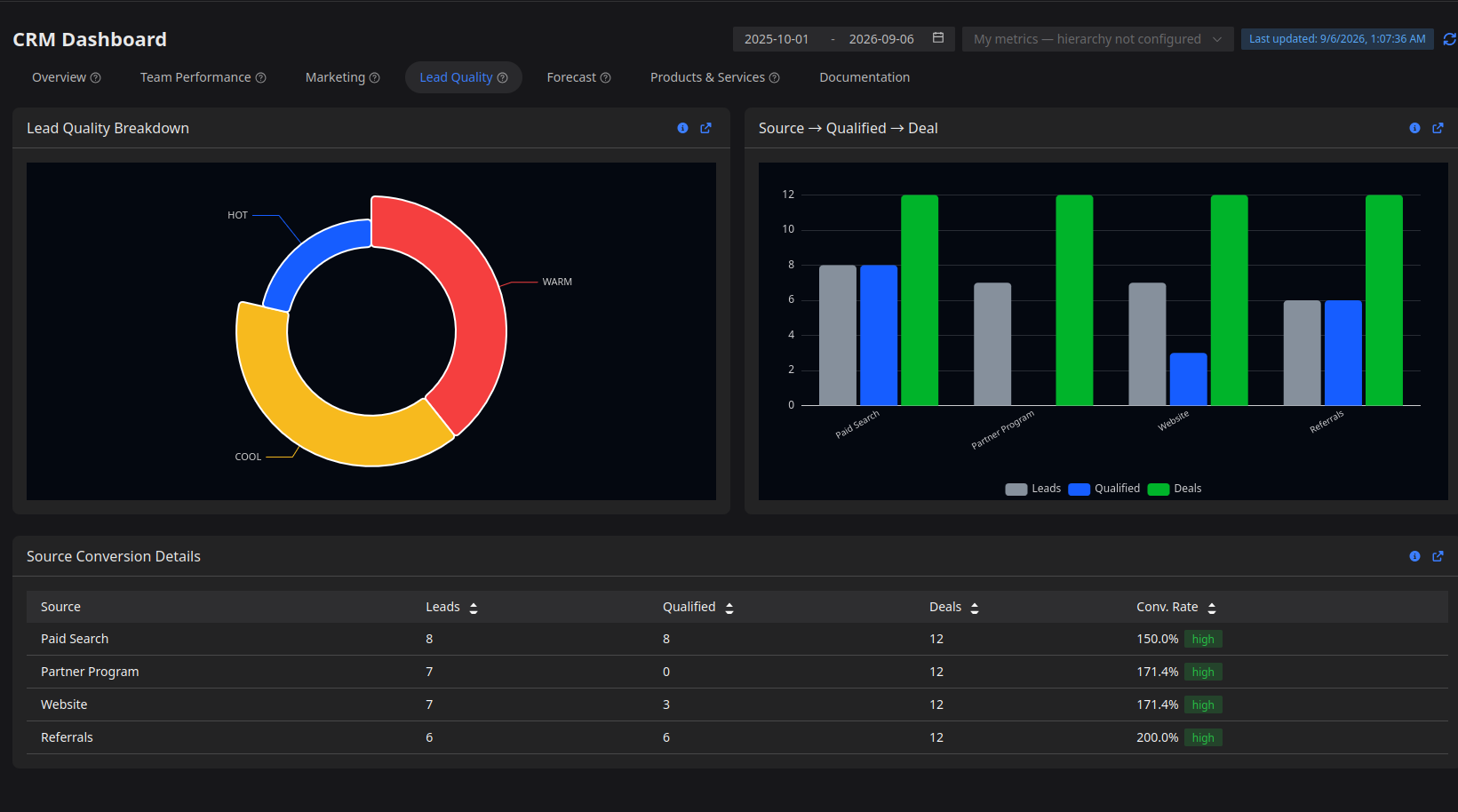
Task: Switch to the Forecast tab
Action: pyautogui.click(x=578, y=77)
